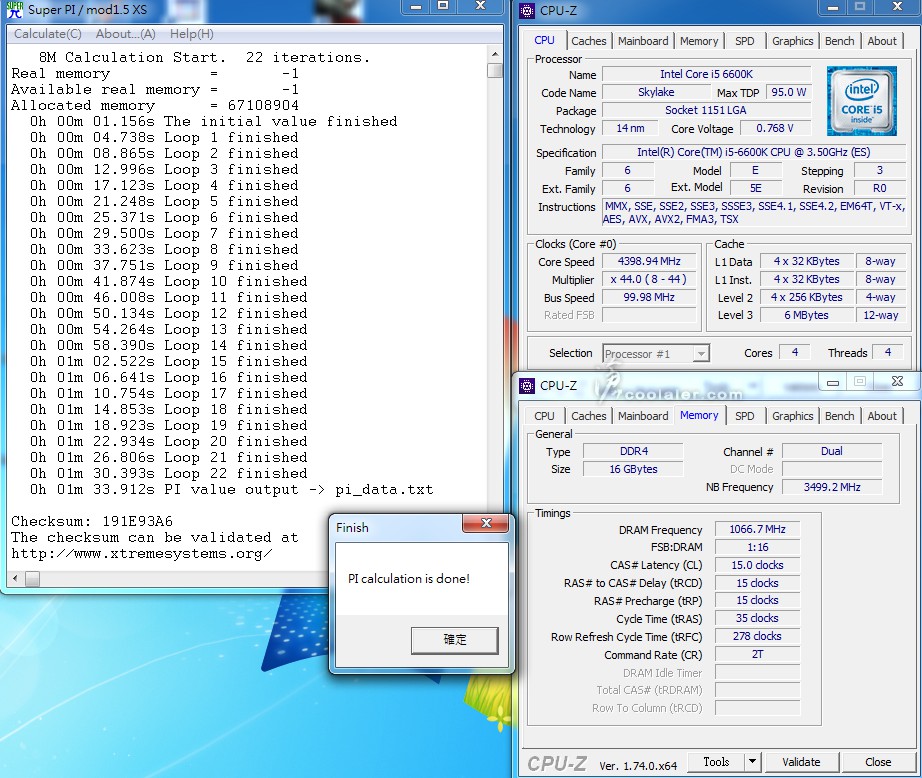Open the Help(H) menu in Super PI
Screen dimensions: 922x778
click(192, 34)
